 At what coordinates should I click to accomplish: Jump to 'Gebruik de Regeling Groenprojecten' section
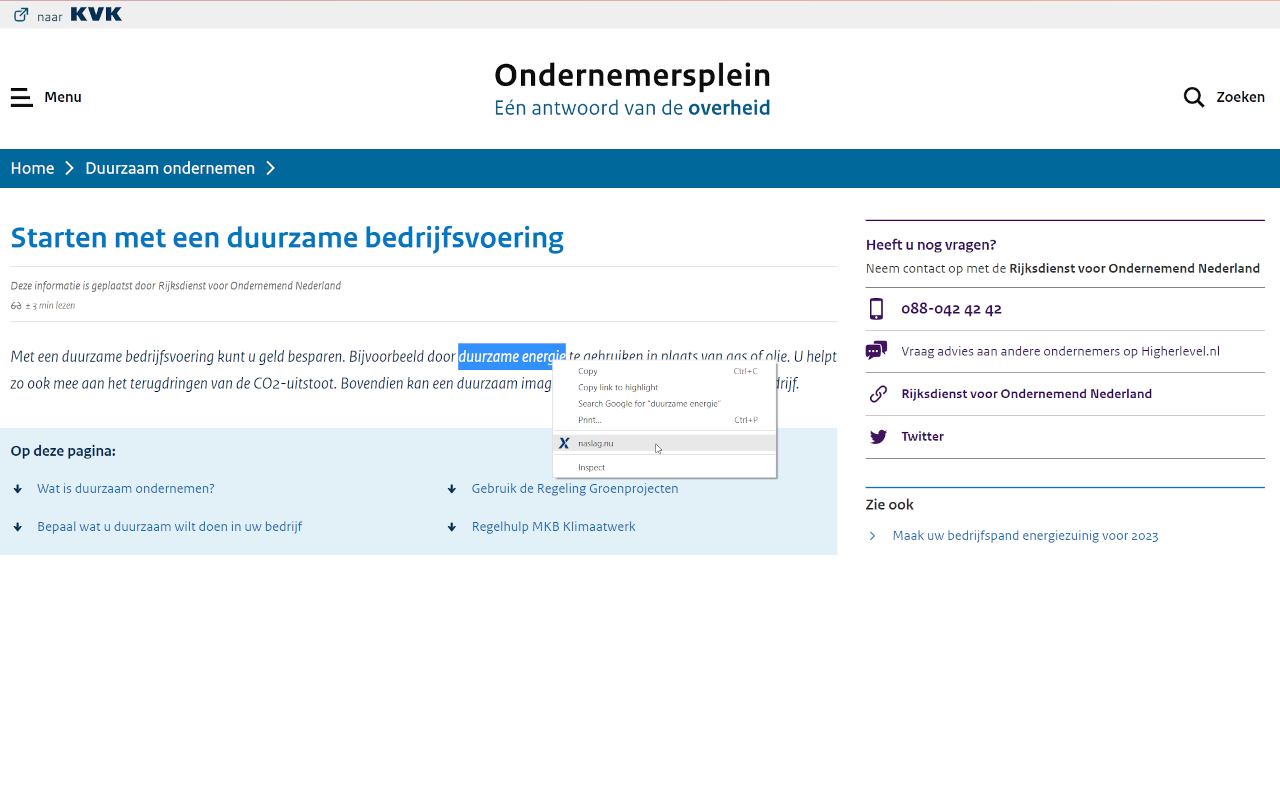(x=575, y=489)
